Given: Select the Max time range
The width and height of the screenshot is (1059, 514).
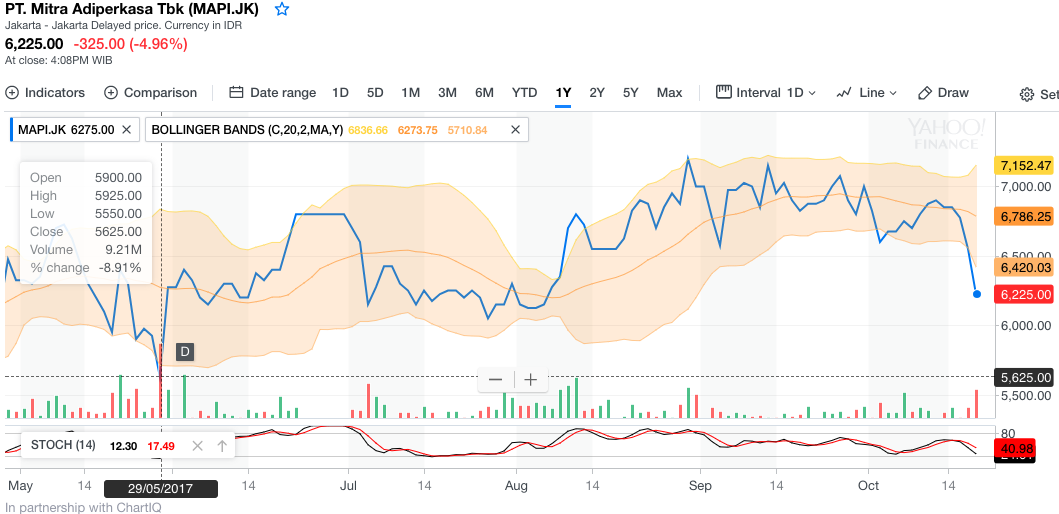Looking at the screenshot, I should click(x=669, y=93).
